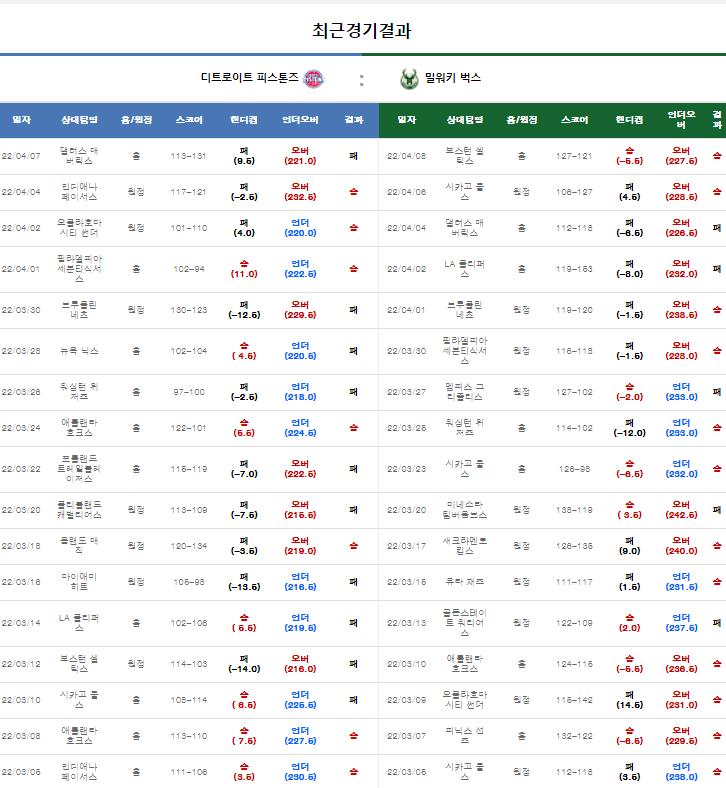
Task: Click over value (240.0) in Bucks table
Action: (681, 551)
